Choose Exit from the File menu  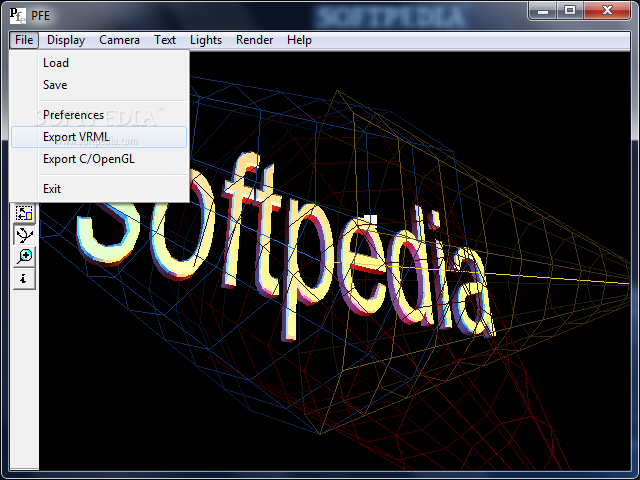point(99,189)
